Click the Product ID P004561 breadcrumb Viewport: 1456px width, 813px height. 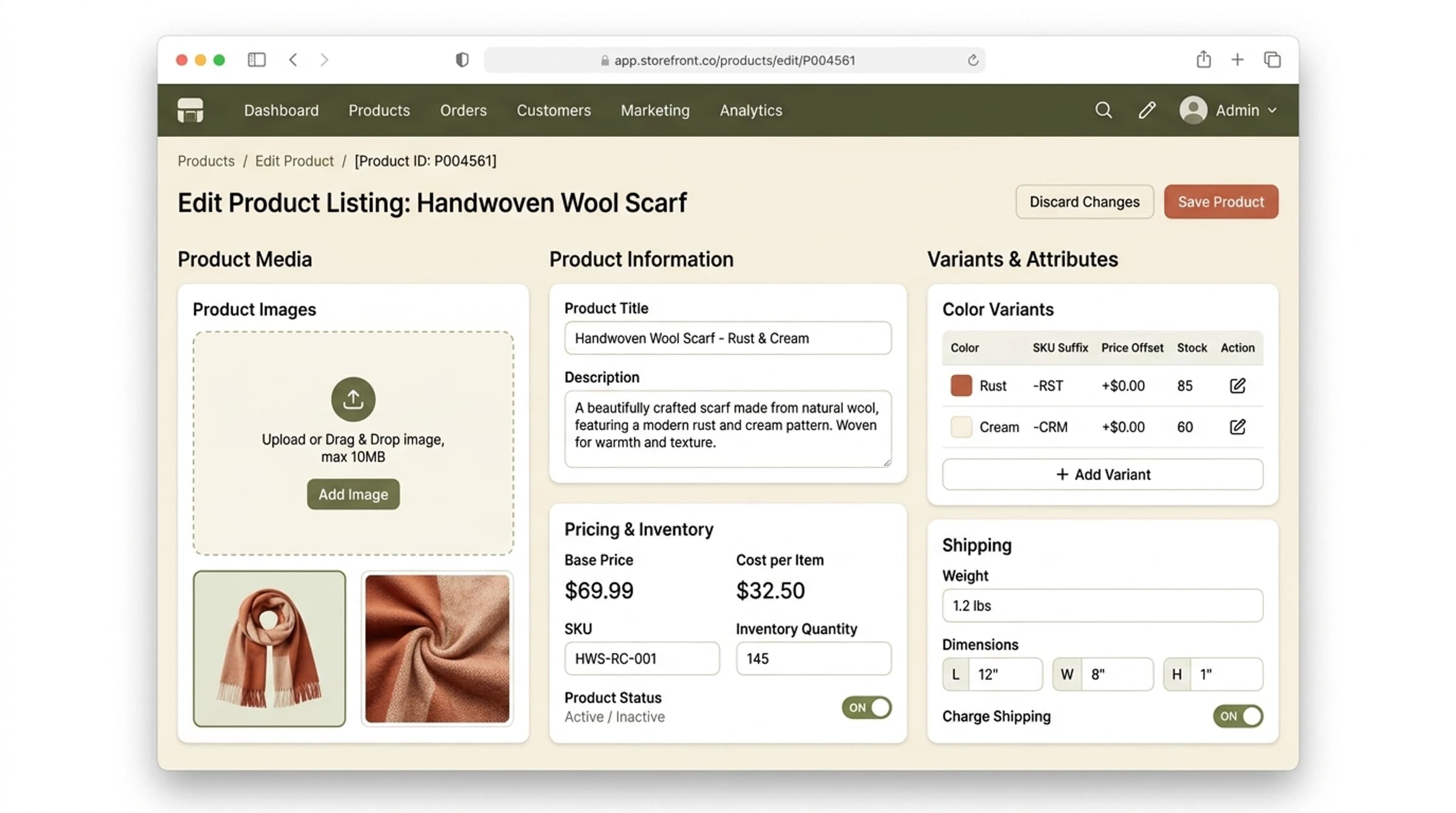pos(425,161)
